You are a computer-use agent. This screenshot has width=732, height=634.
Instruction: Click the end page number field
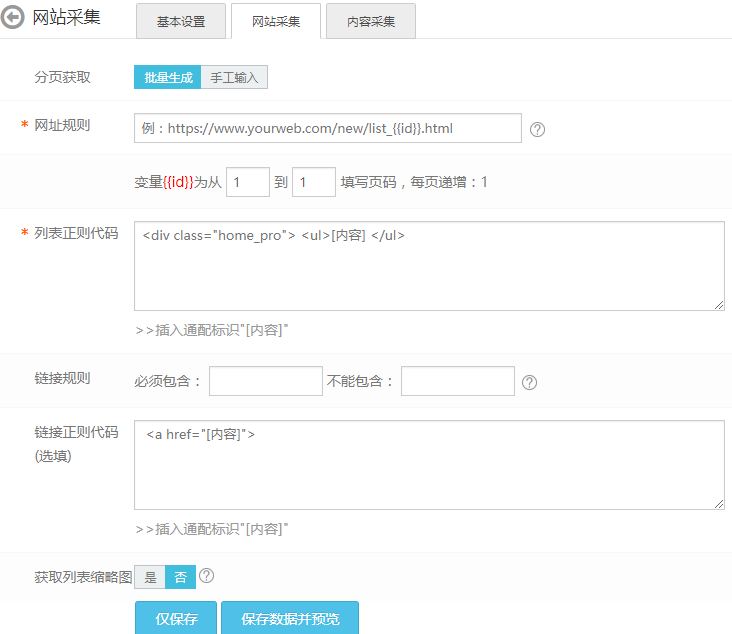click(313, 182)
